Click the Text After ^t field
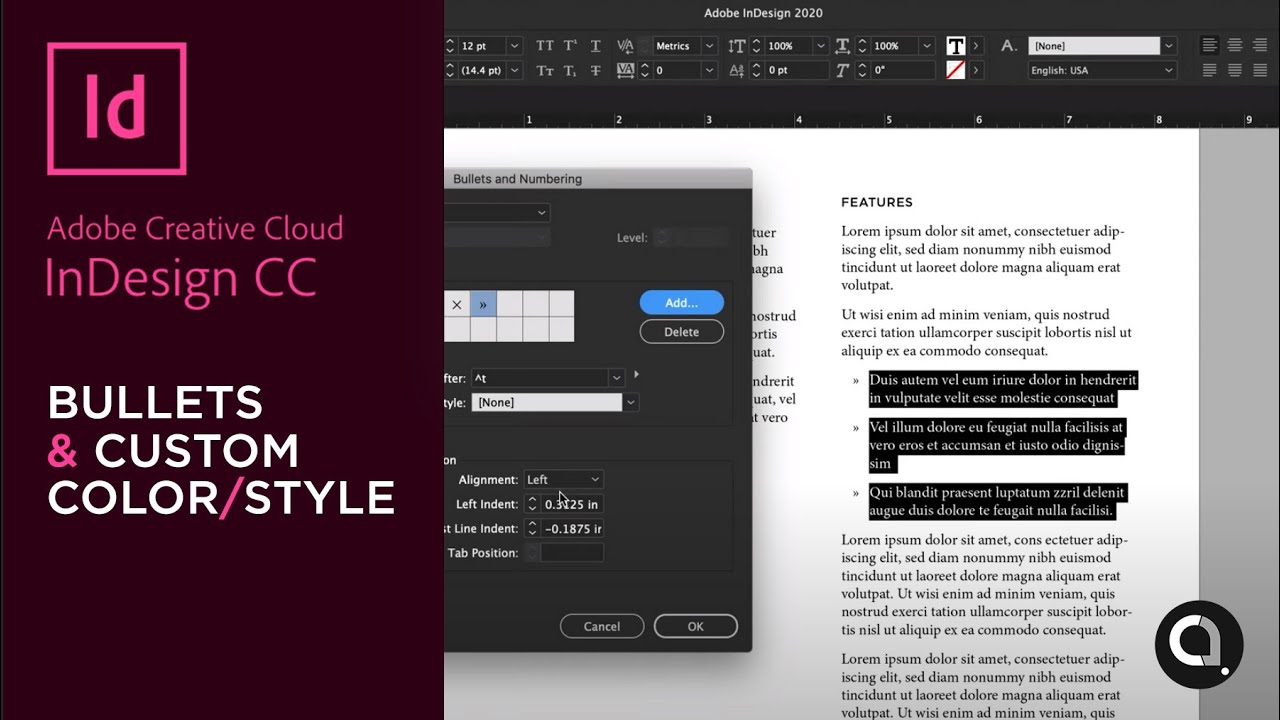Viewport: 1280px width, 720px height. point(539,378)
